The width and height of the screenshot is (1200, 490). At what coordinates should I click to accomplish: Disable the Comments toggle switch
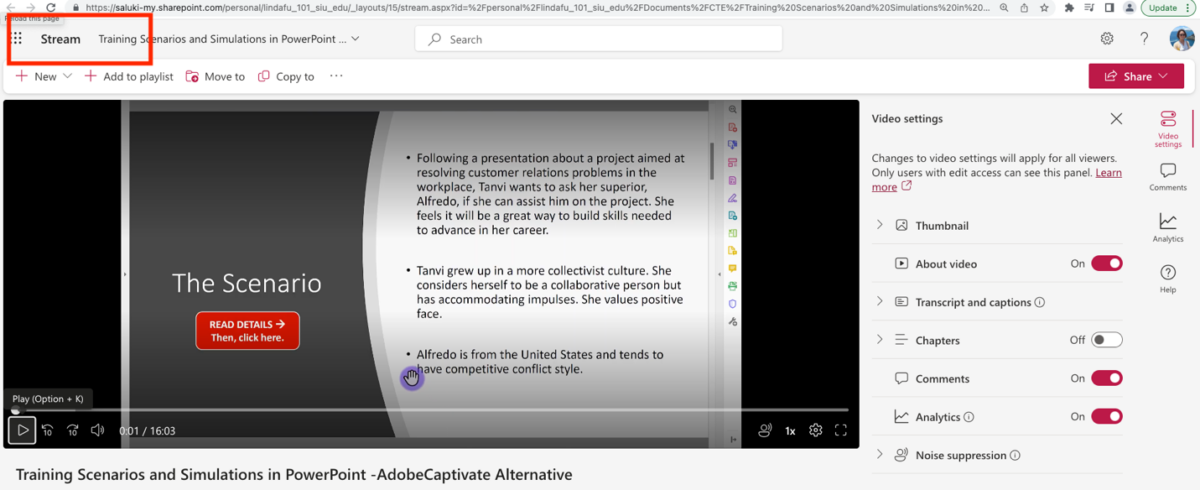pos(1106,378)
